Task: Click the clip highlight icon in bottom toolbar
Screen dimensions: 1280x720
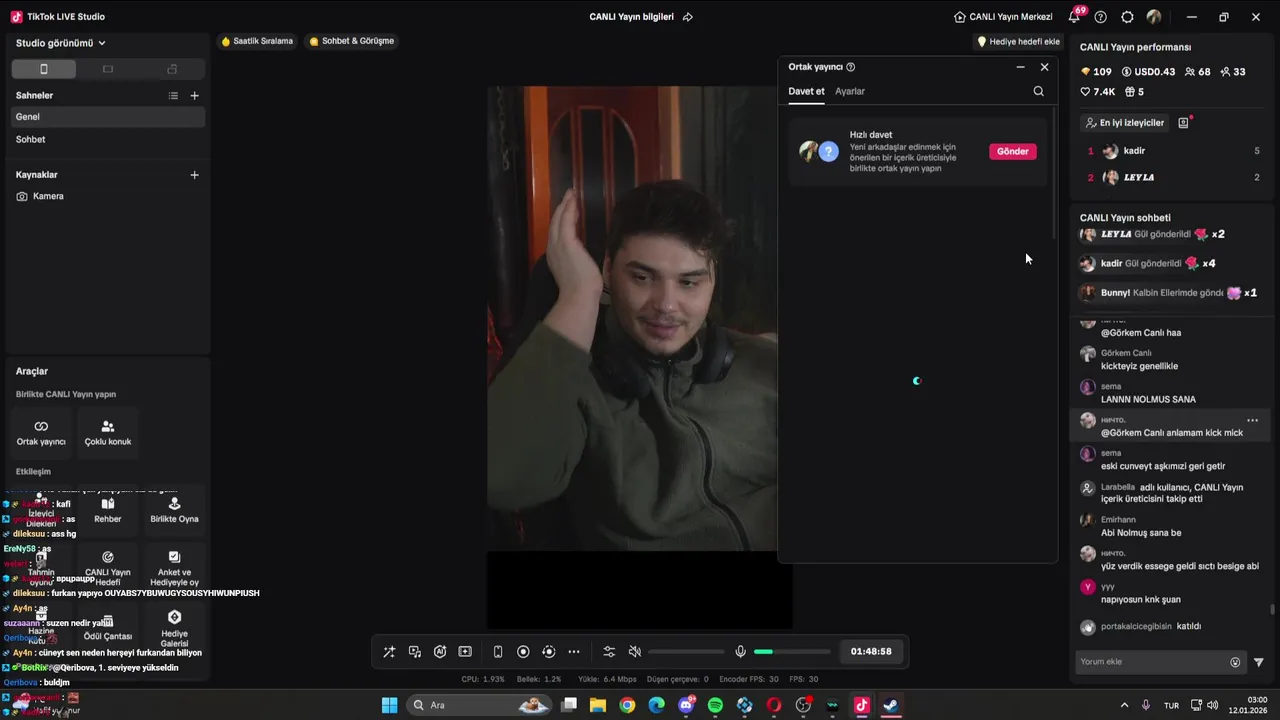Action: pyautogui.click(x=465, y=652)
